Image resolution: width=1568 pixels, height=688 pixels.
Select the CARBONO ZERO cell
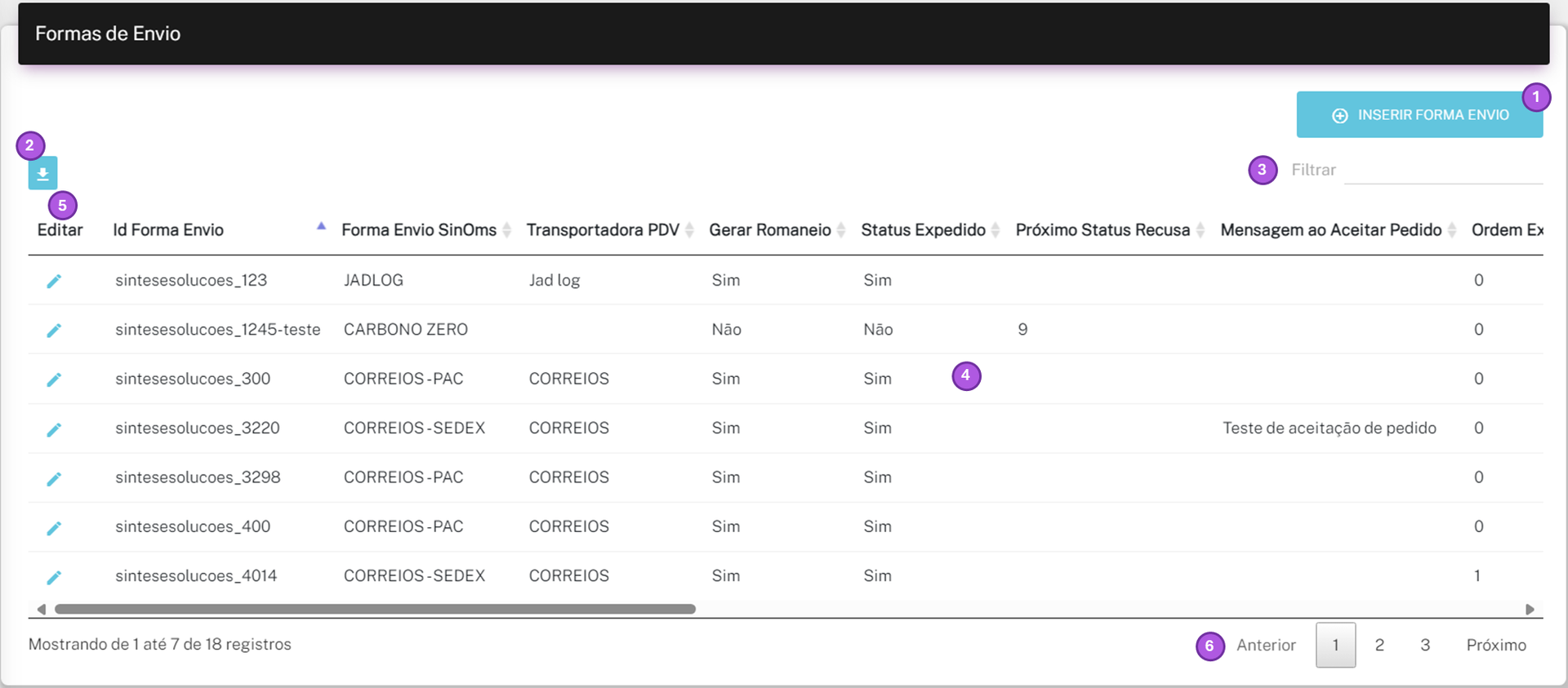click(x=405, y=329)
